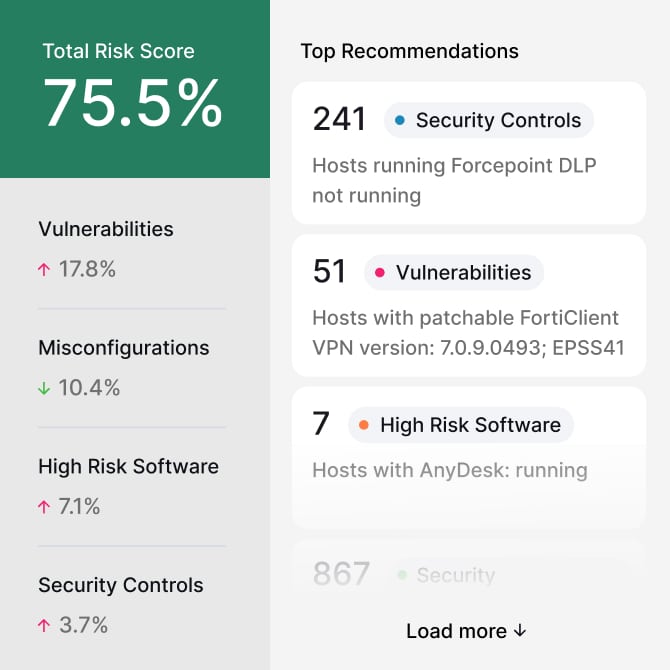Click the blue dot in Security Controls tag
The width and height of the screenshot is (670, 670).
tap(400, 120)
